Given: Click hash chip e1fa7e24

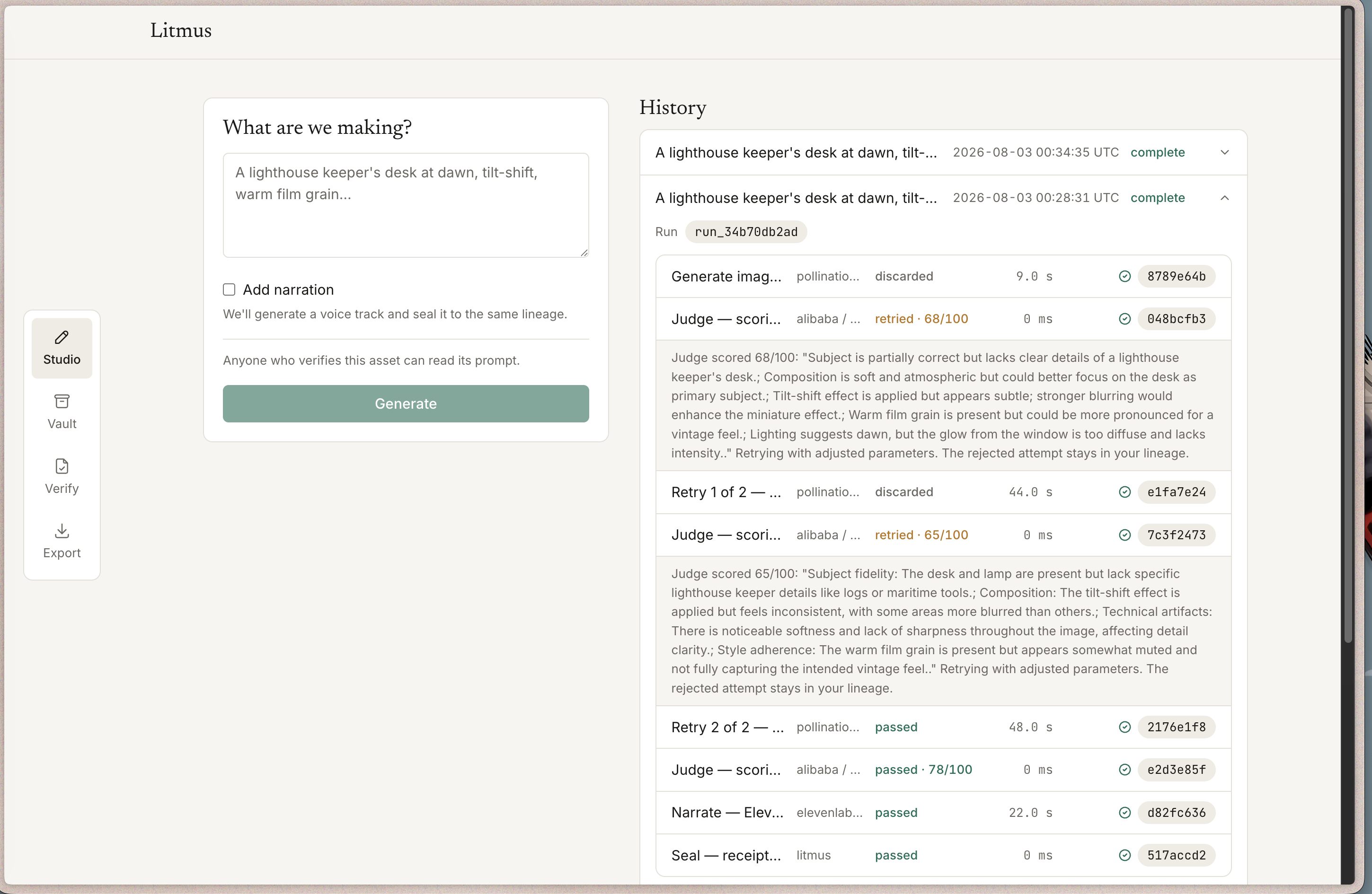Looking at the screenshot, I should (1176, 492).
